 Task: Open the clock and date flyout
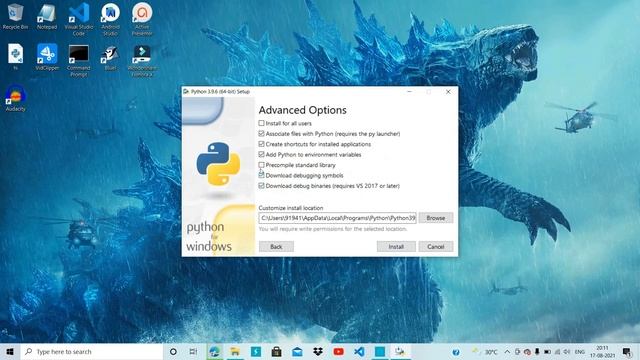click(602, 352)
